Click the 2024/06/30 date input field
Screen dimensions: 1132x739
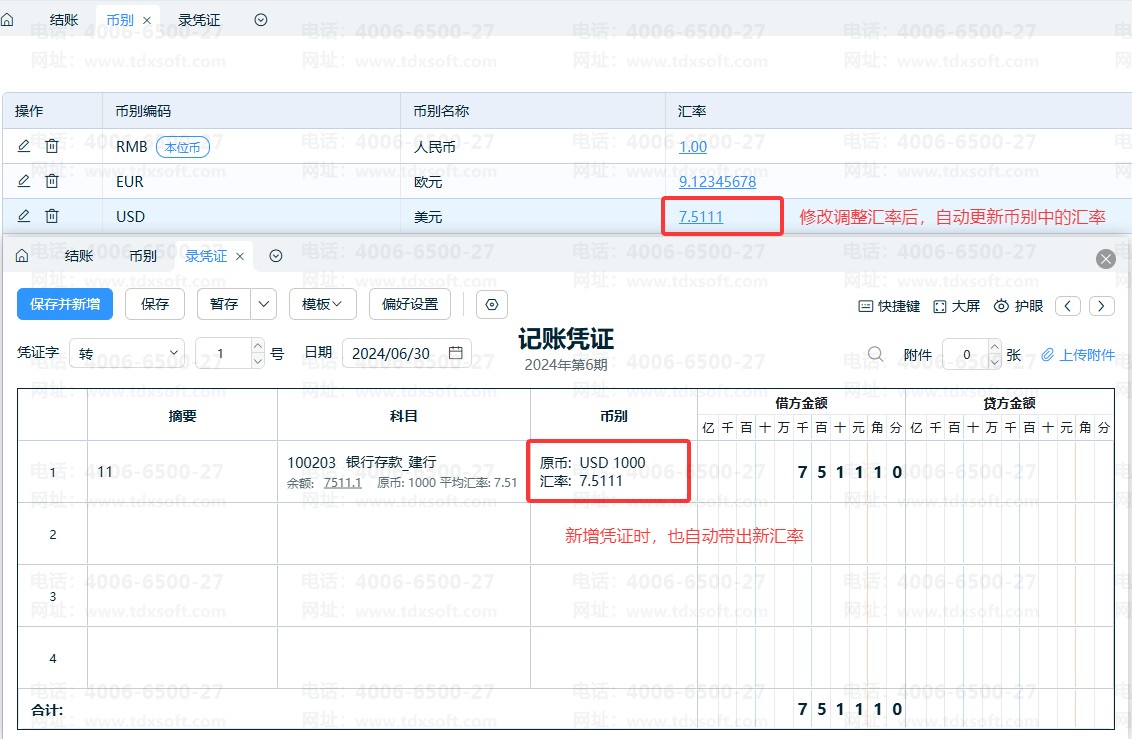392,353
